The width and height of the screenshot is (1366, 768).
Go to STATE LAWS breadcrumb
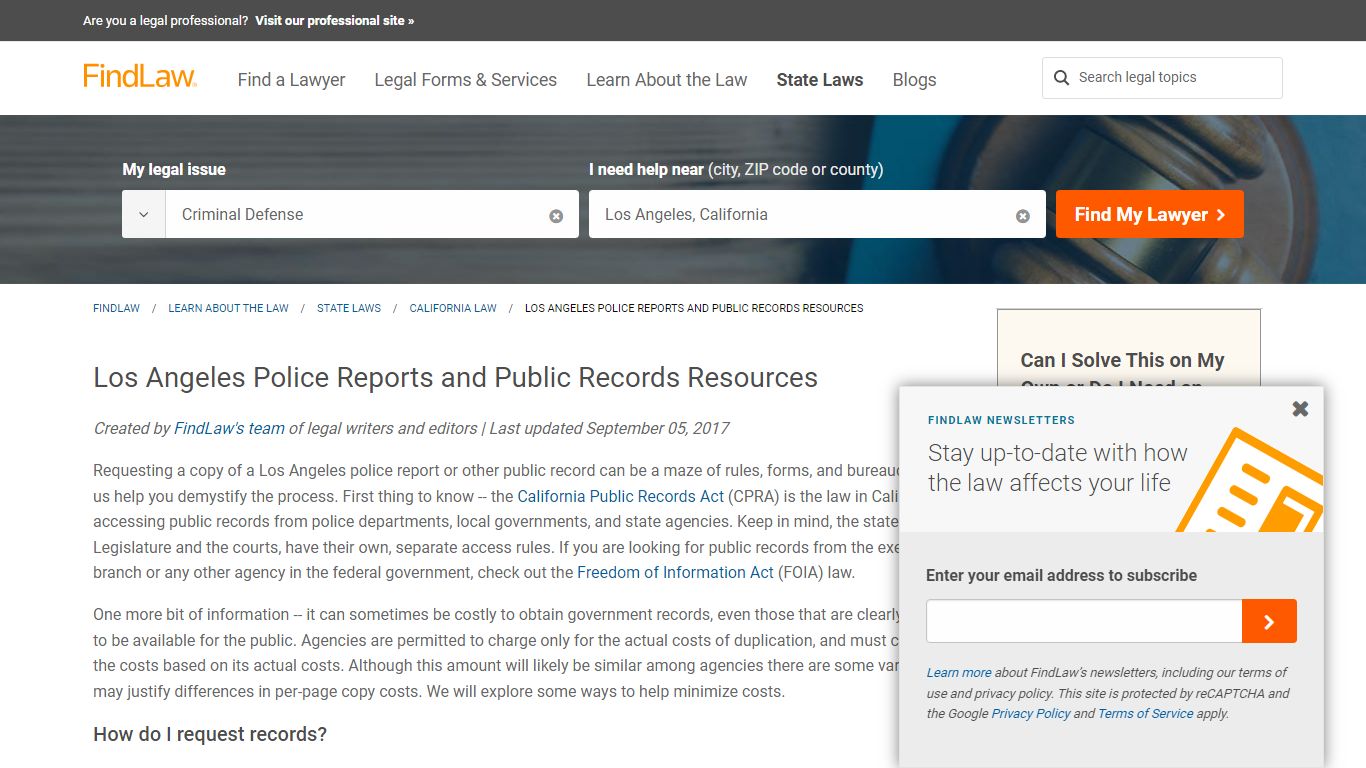(x=349, y=308)
